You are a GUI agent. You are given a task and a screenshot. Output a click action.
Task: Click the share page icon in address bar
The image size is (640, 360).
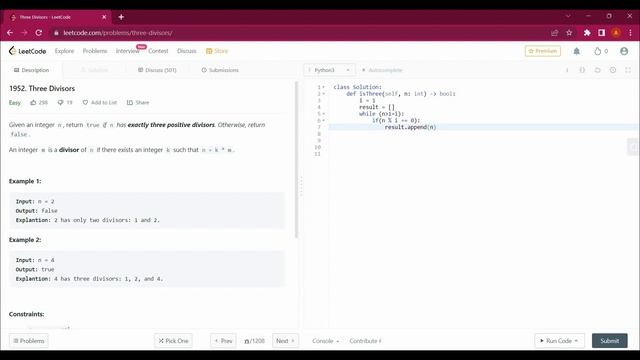(554, 33)
